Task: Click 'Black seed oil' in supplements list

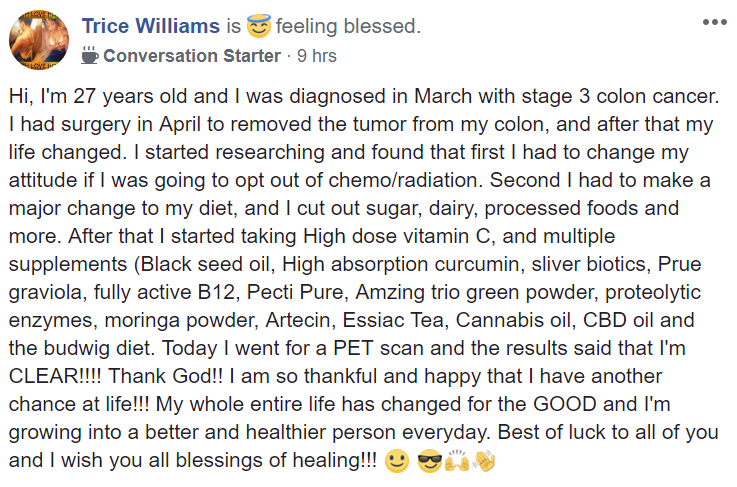Action: [x=208, y=264]
